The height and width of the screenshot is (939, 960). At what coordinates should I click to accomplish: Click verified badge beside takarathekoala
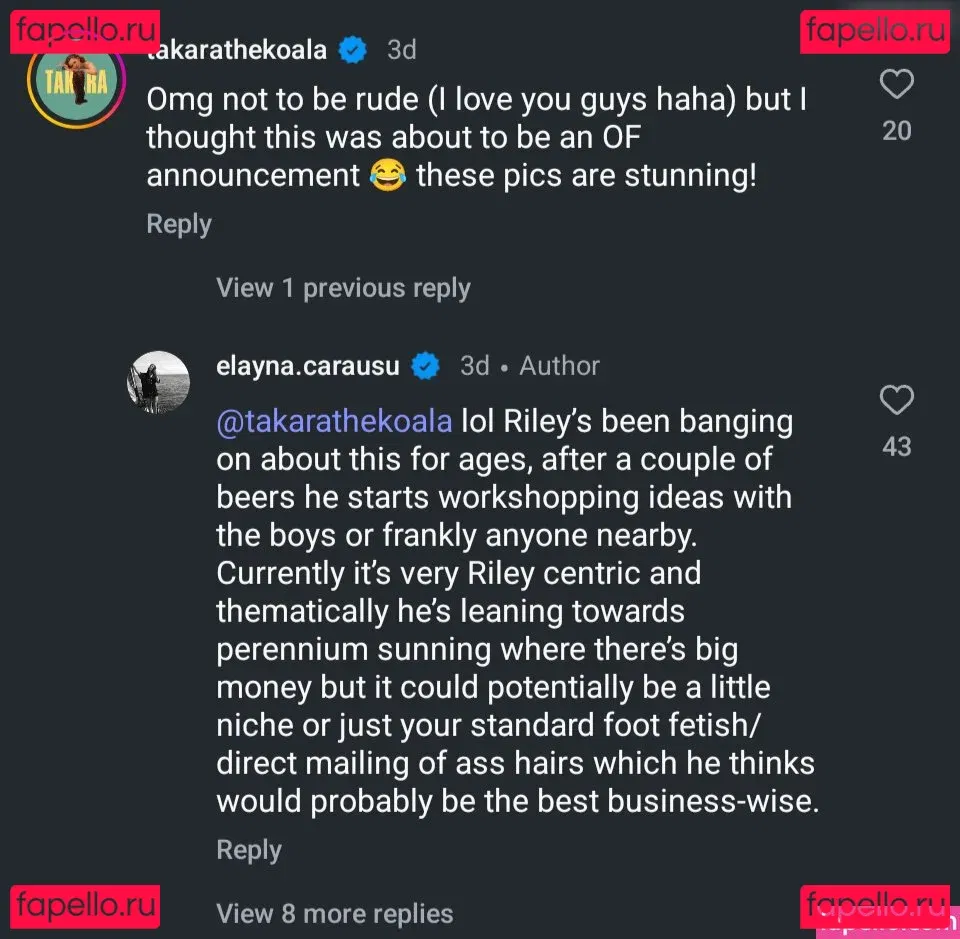(x=352, y=49)
